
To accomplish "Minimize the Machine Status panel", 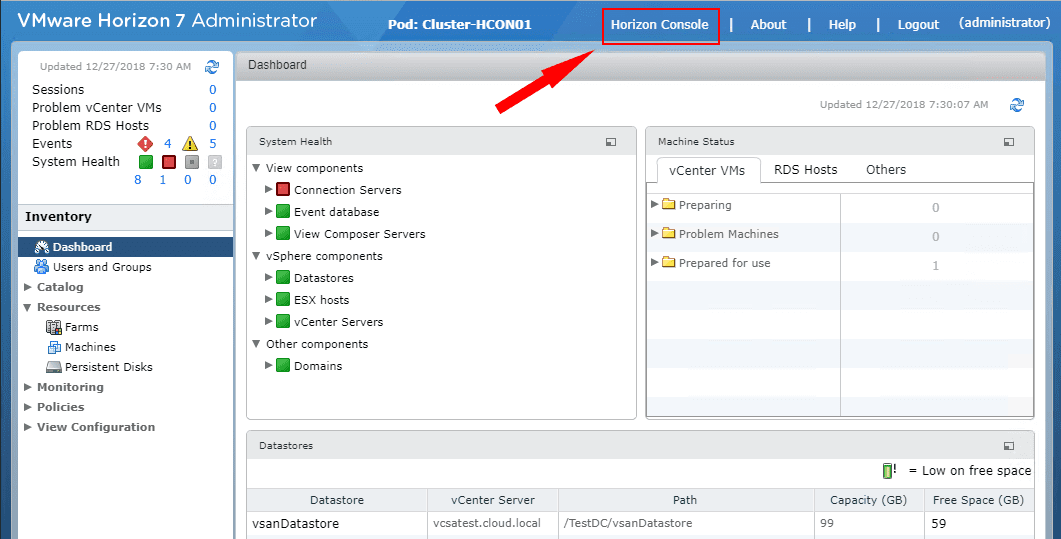I will (1009, 142).
